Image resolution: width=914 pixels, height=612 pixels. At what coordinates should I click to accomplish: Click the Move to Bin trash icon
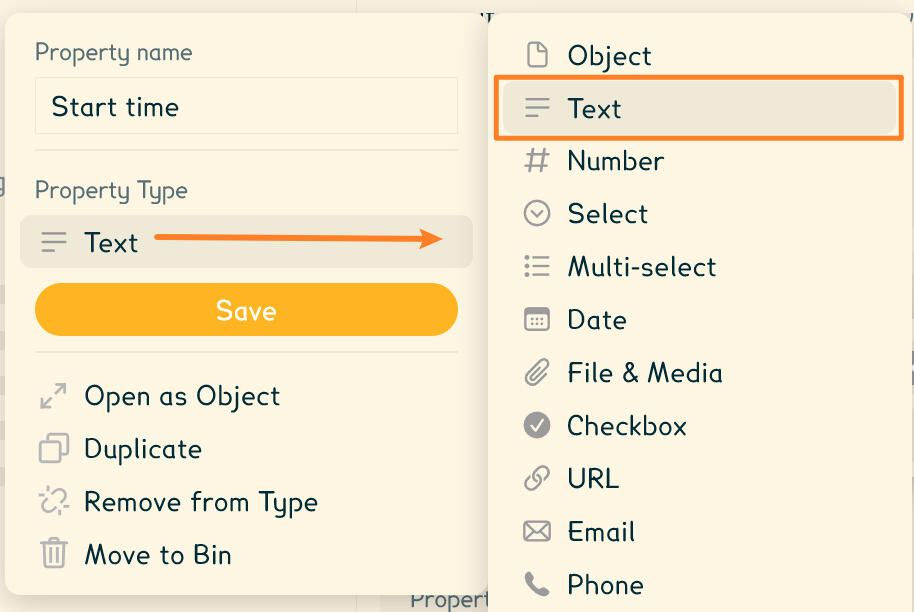point(52,555)
